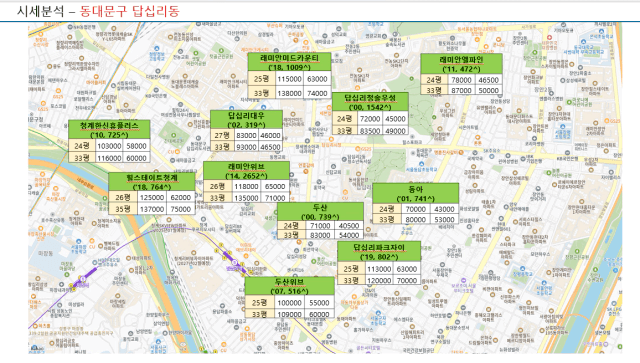Select the 청계한신휴플러스 header cell
The image size is (640, 363).
point(109,130)
